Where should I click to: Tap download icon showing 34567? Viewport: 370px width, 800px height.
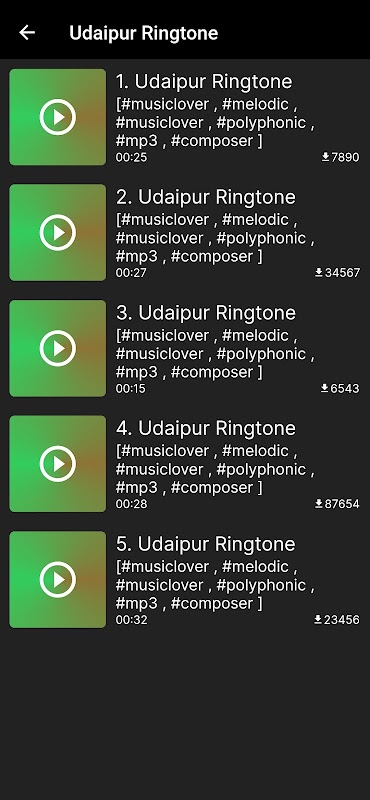point(319,272)
